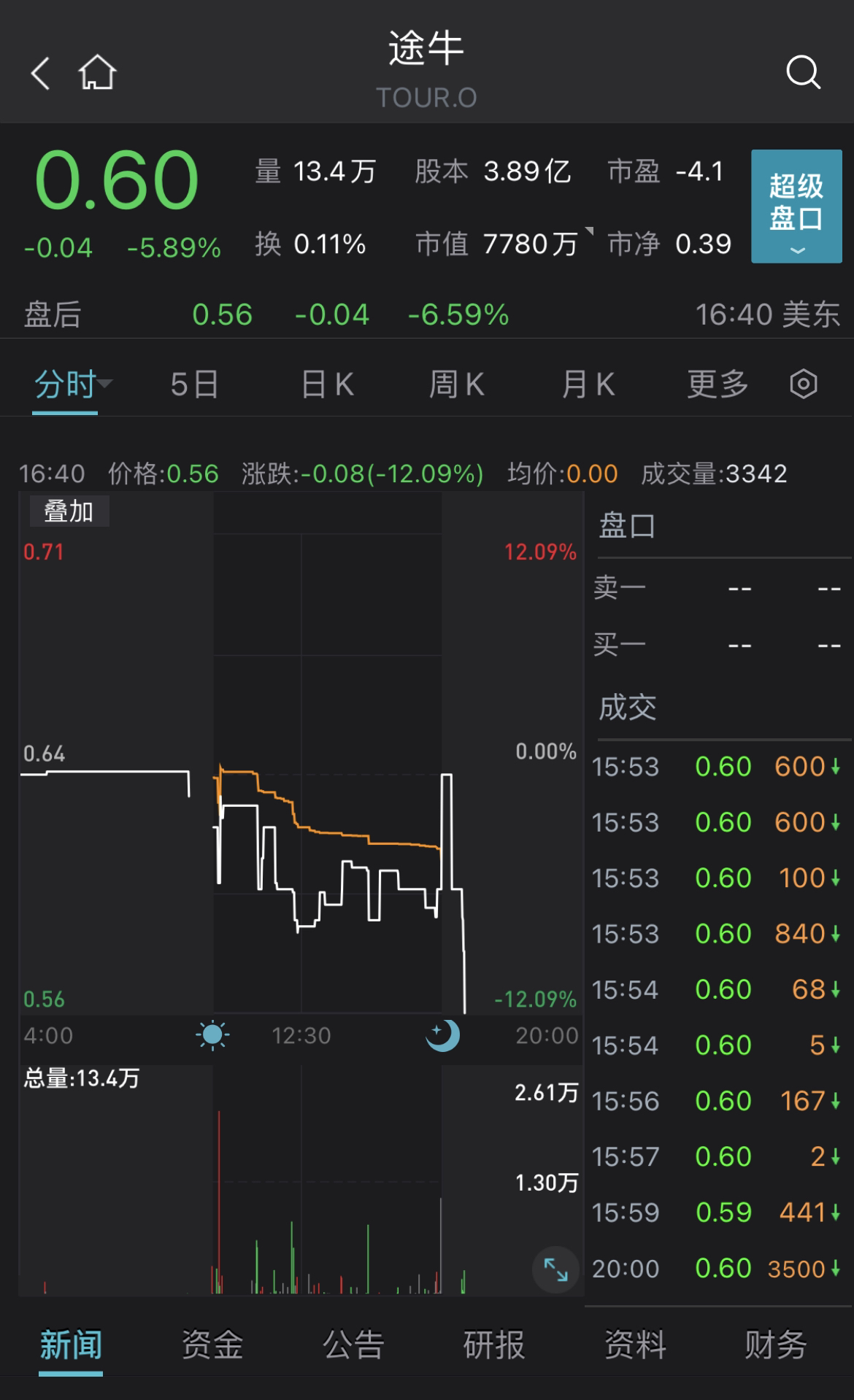Select the 15:54 trade of 68 shares
Screen dimensions: 854x1400
click(717, 989)
